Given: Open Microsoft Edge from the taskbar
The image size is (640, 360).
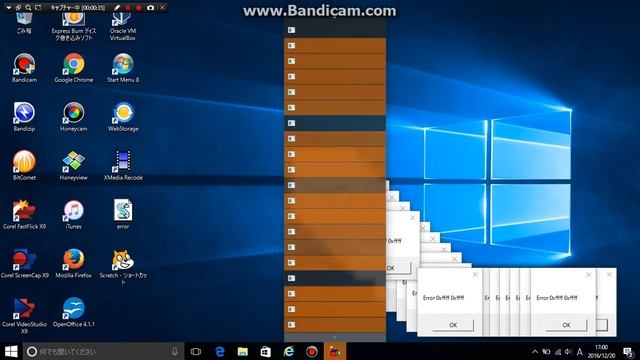Looking at the screenshot, I should [x=220, y=351].
